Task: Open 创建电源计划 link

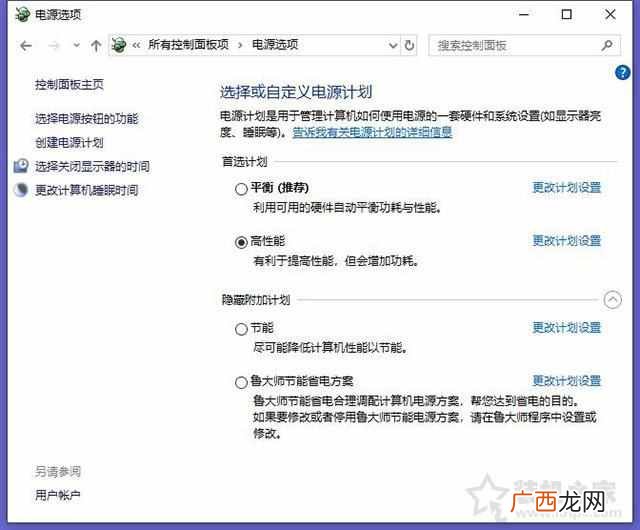Action: point(69,143)
